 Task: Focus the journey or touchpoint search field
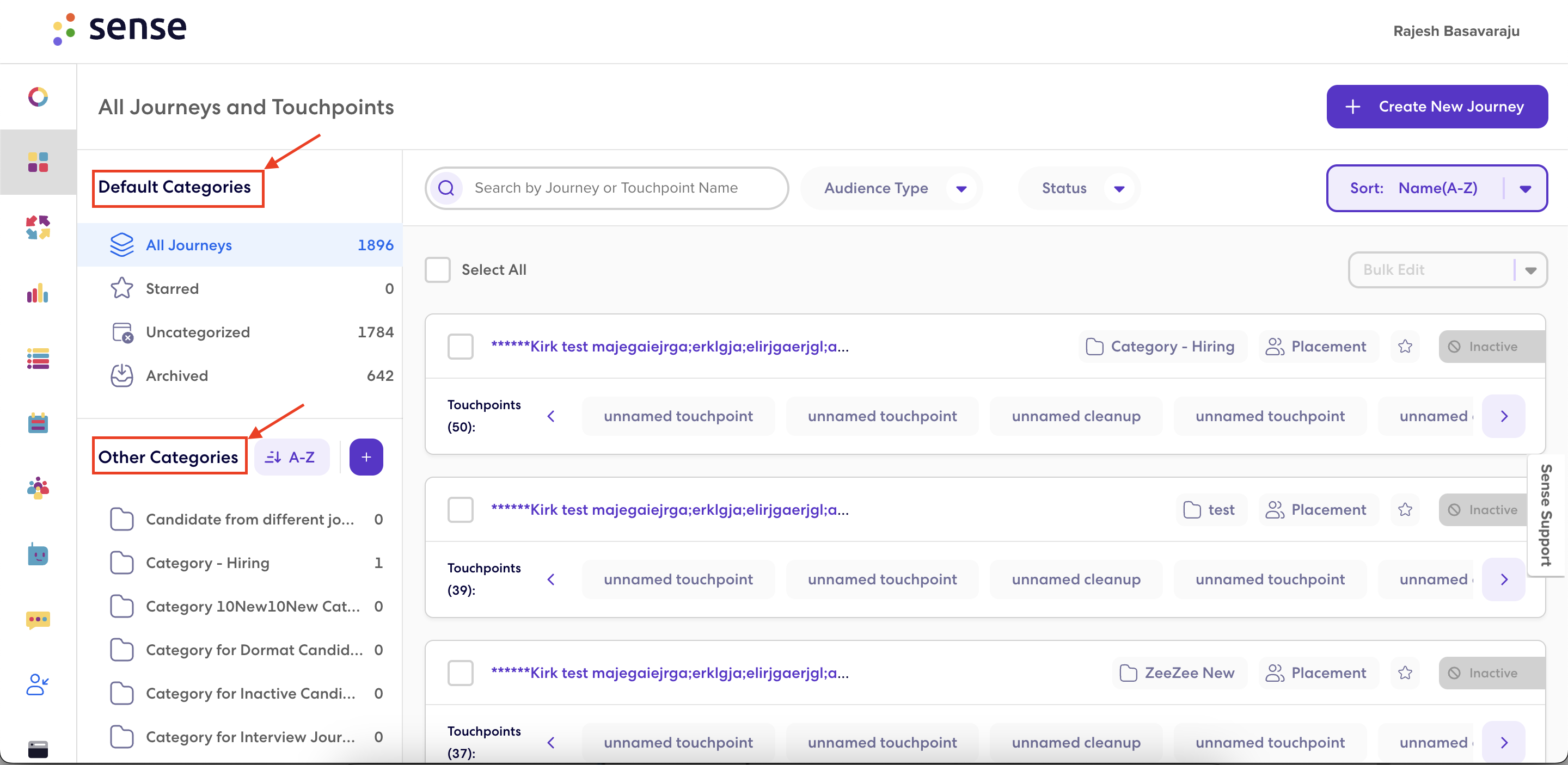coord(607,188)
